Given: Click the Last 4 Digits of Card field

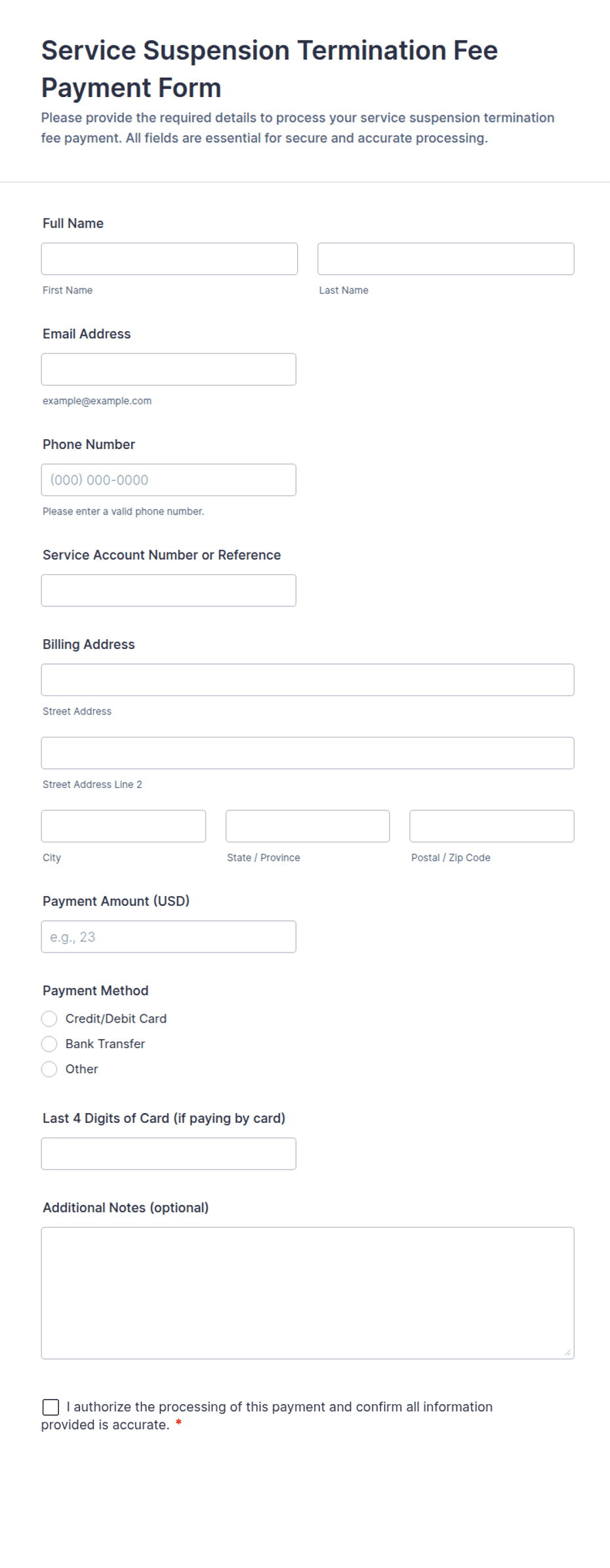Looking at the screenshot, I should [169, 1154].
